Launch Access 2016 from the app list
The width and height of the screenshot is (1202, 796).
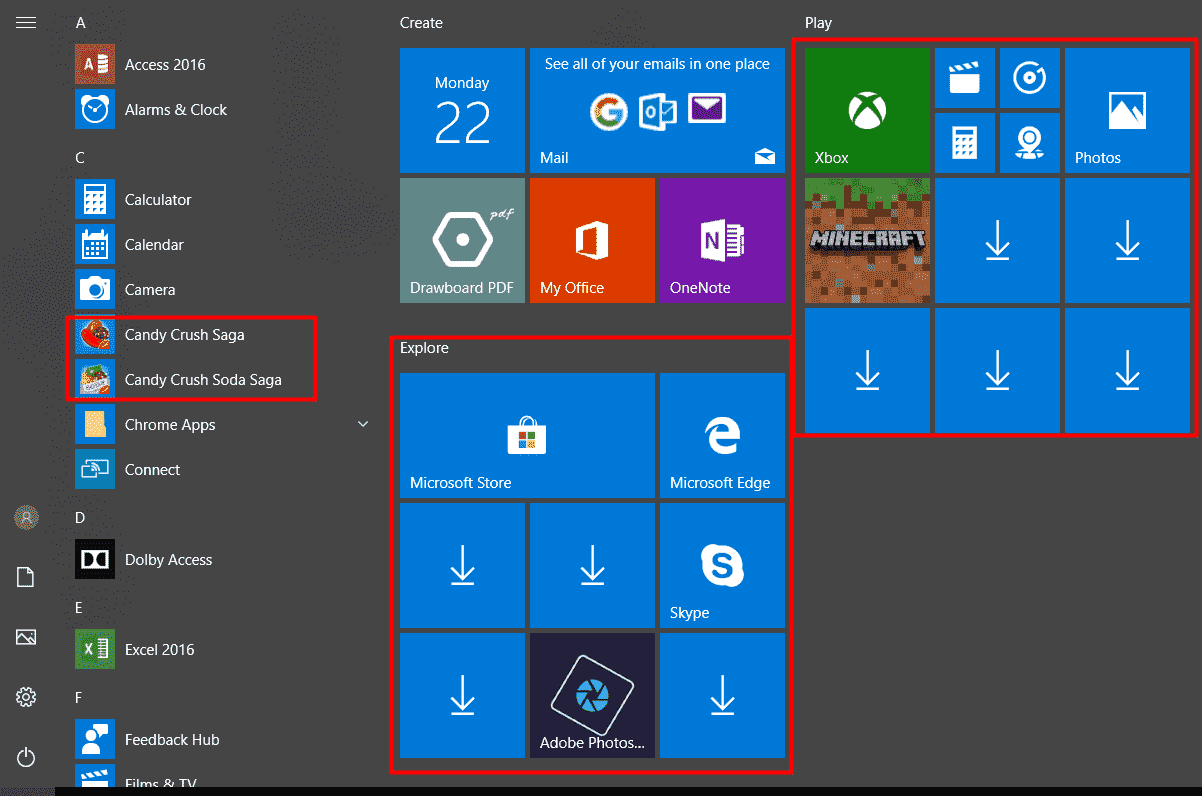[222, 64]
